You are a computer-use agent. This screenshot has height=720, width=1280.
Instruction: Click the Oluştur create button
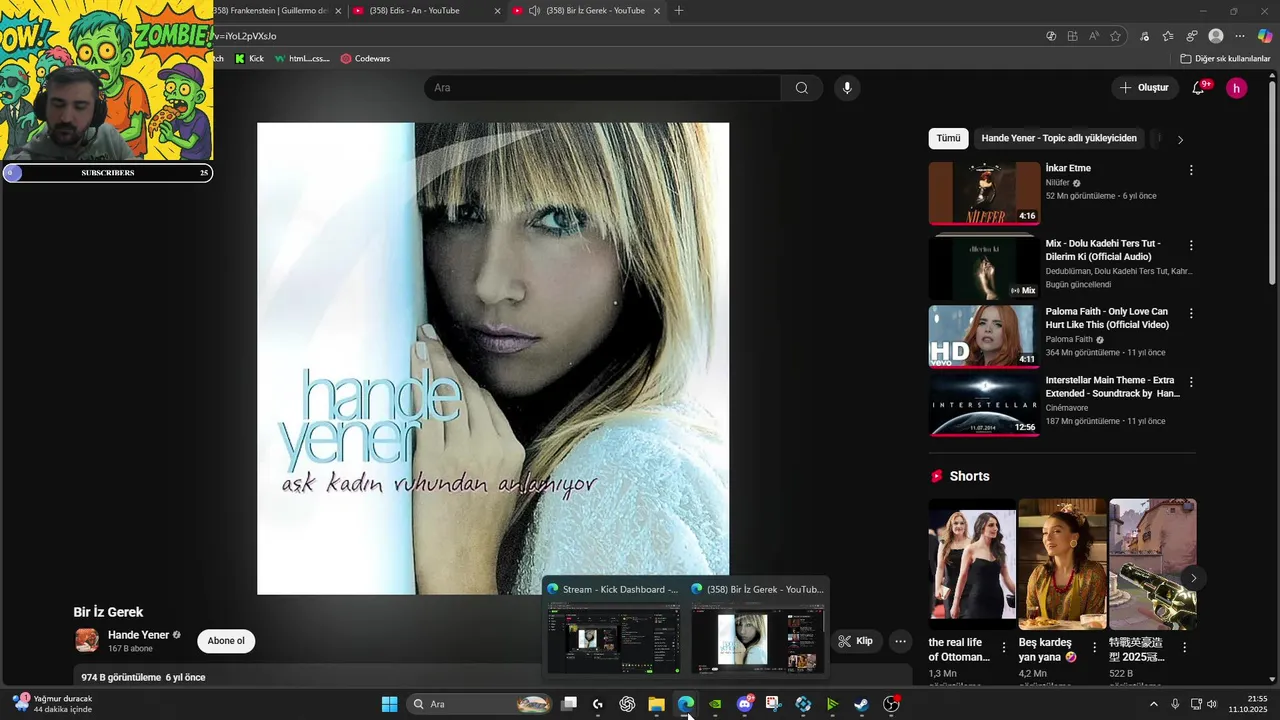click(x=1144, y=88)
